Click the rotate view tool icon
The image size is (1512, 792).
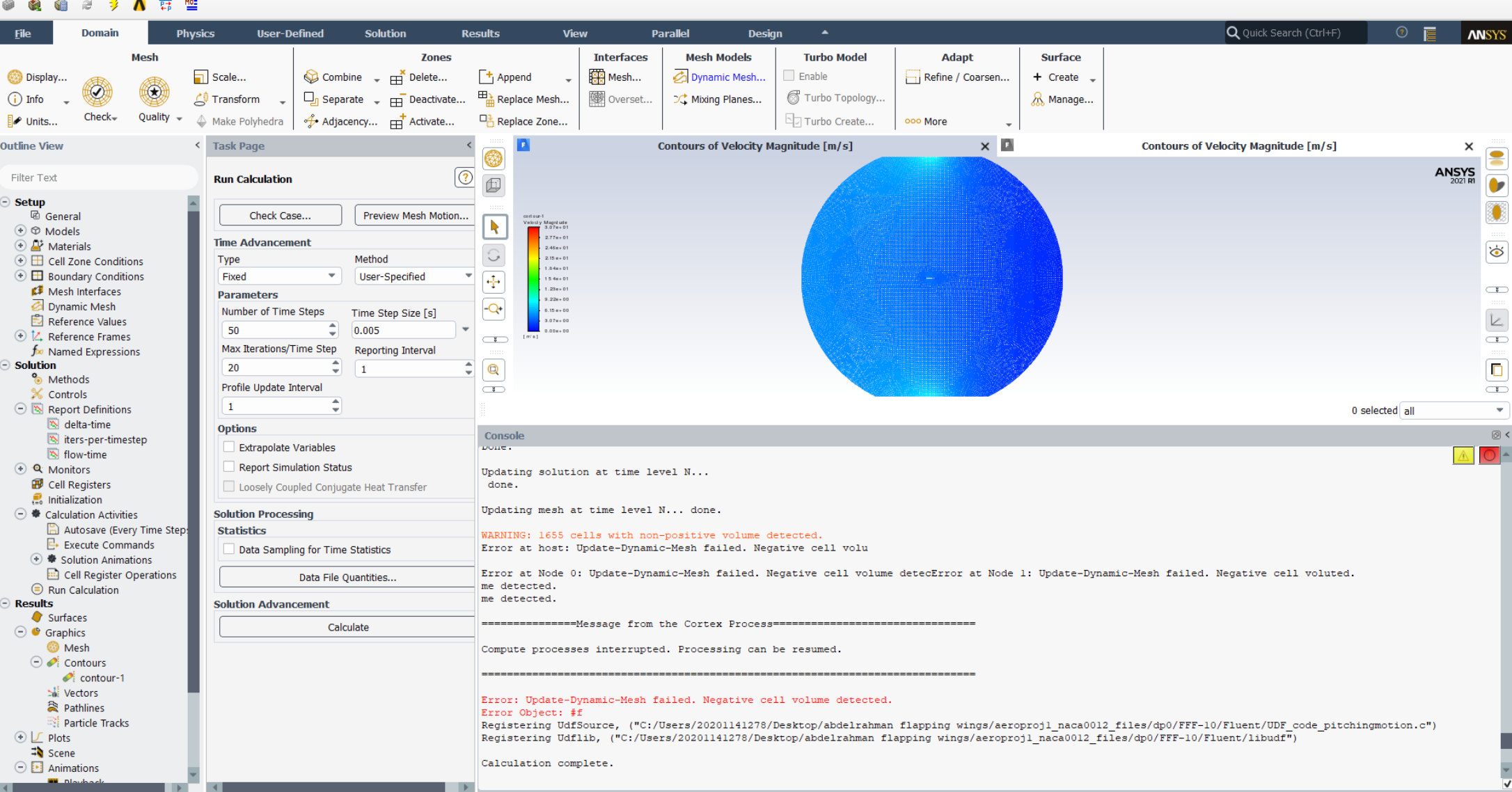tap(494, 255)
